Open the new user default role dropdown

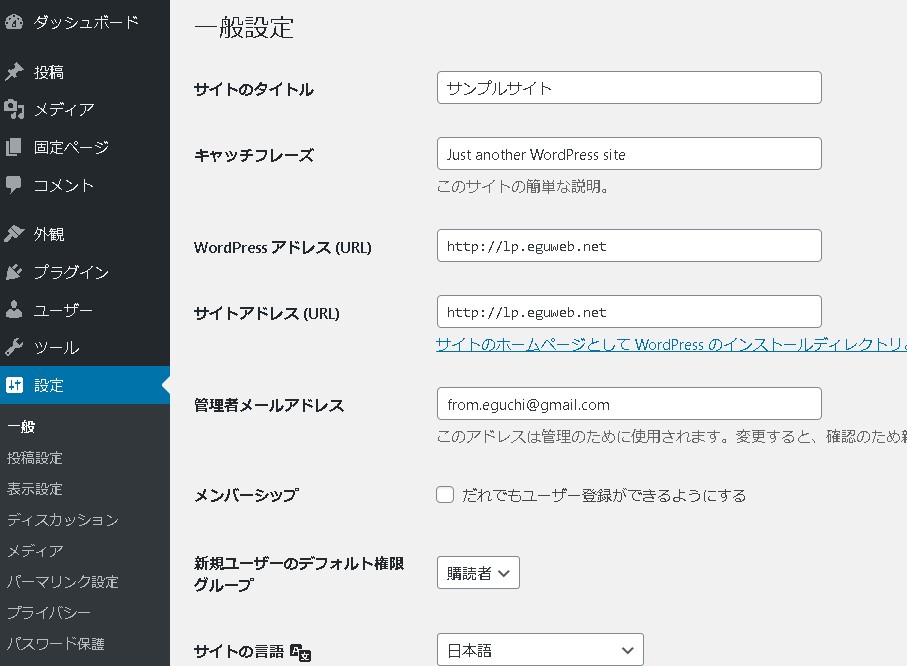478,573
